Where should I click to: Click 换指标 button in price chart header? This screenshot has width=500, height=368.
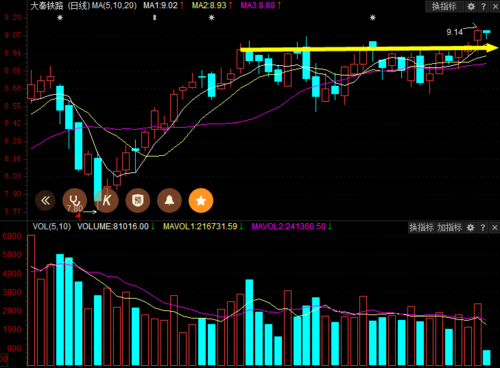[x=444, y=6]
